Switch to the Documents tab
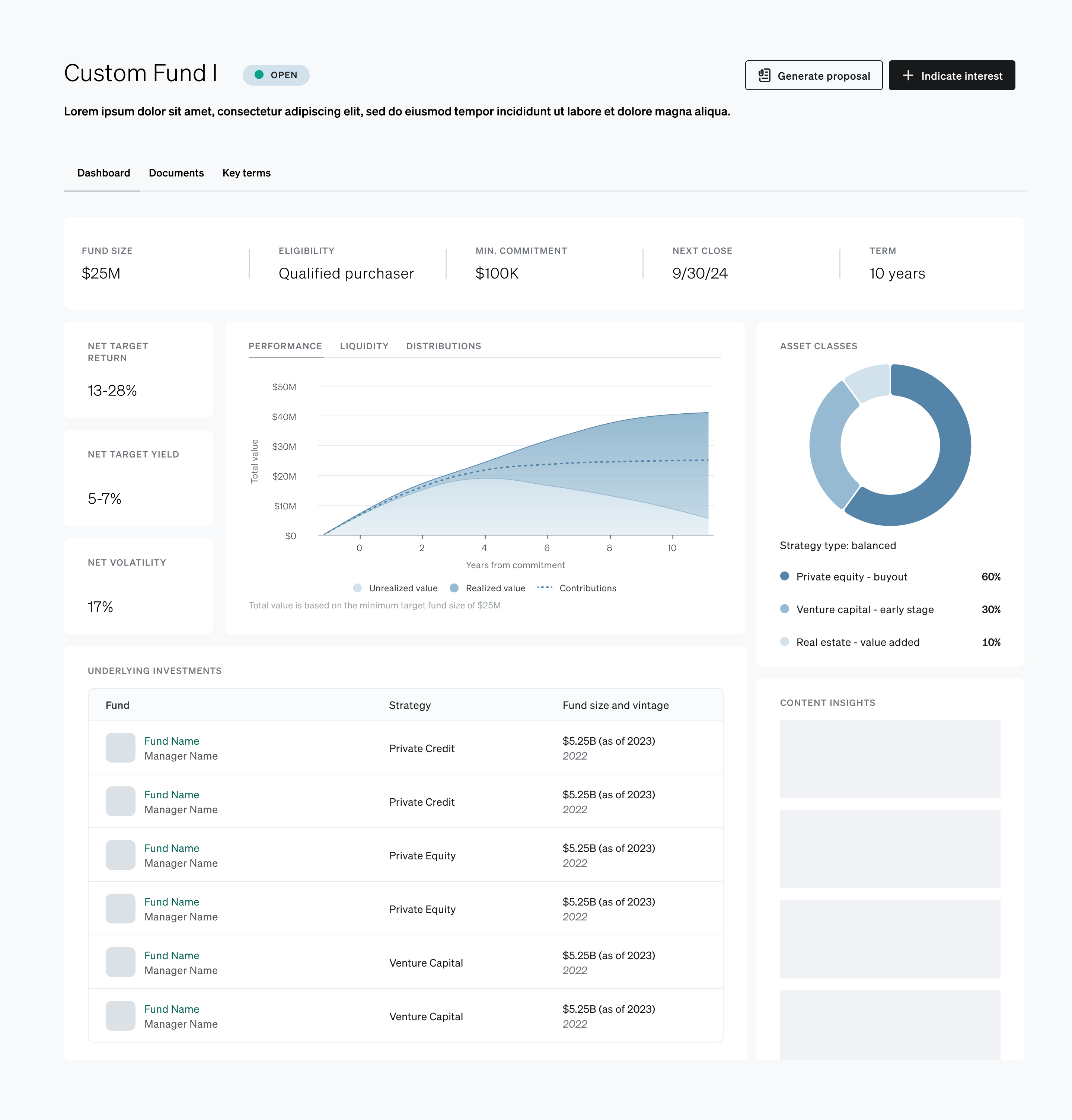 176,172
